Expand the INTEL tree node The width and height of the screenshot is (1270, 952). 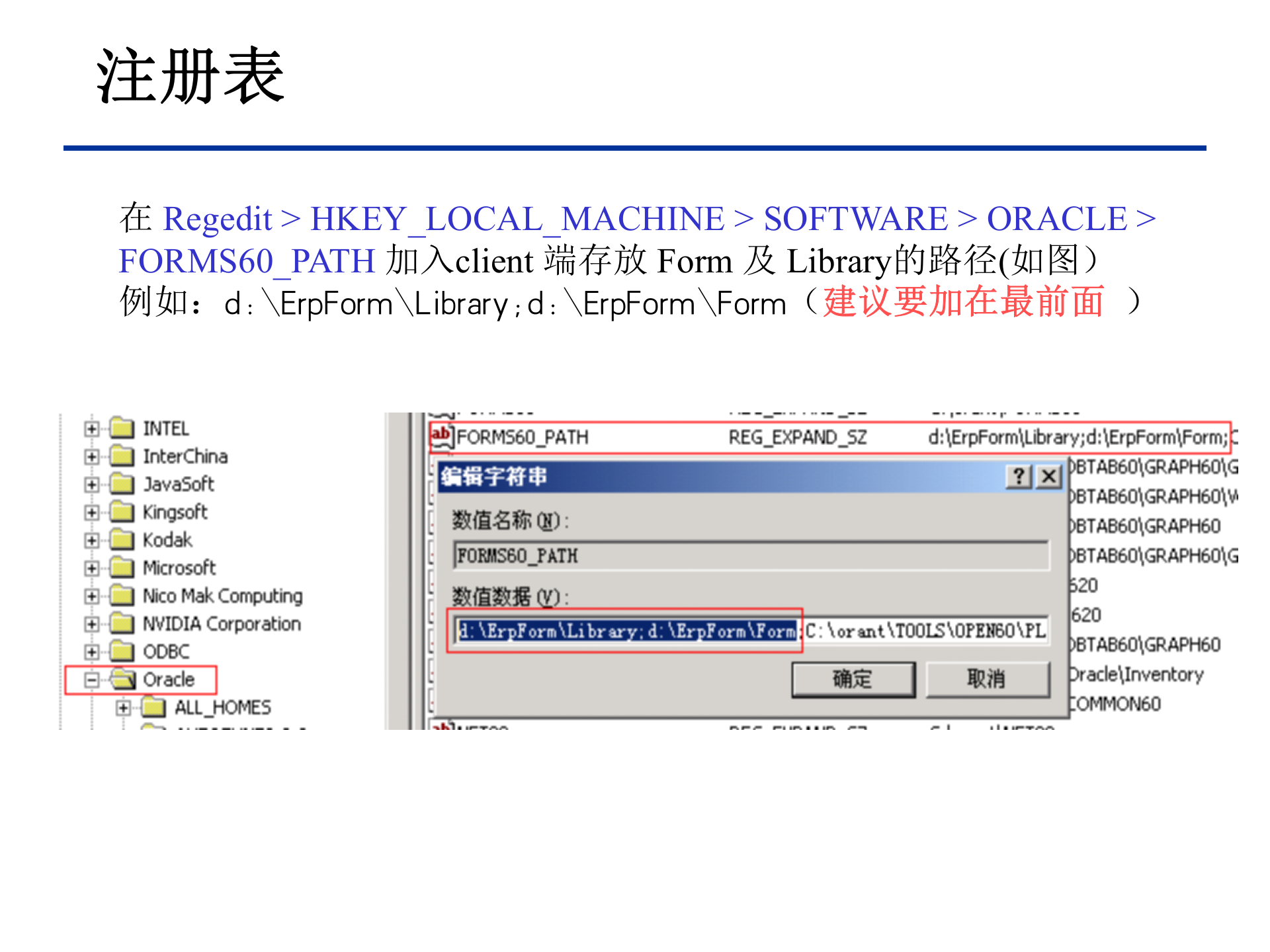tap(91, 428)
